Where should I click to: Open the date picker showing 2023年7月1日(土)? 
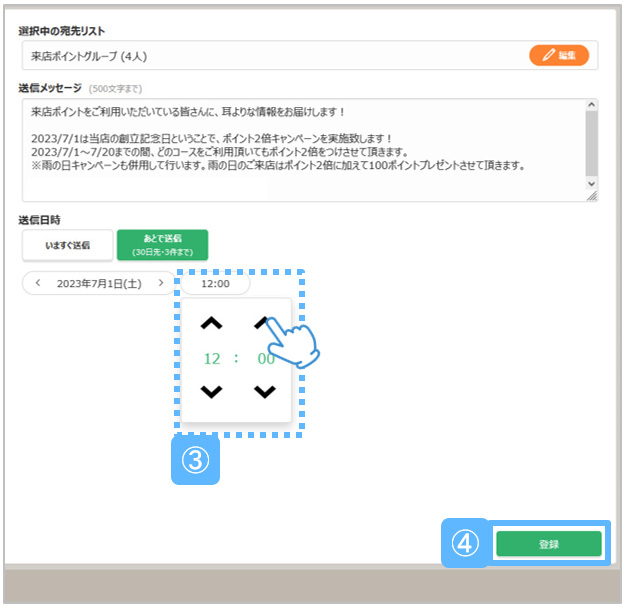coord(99,284)
